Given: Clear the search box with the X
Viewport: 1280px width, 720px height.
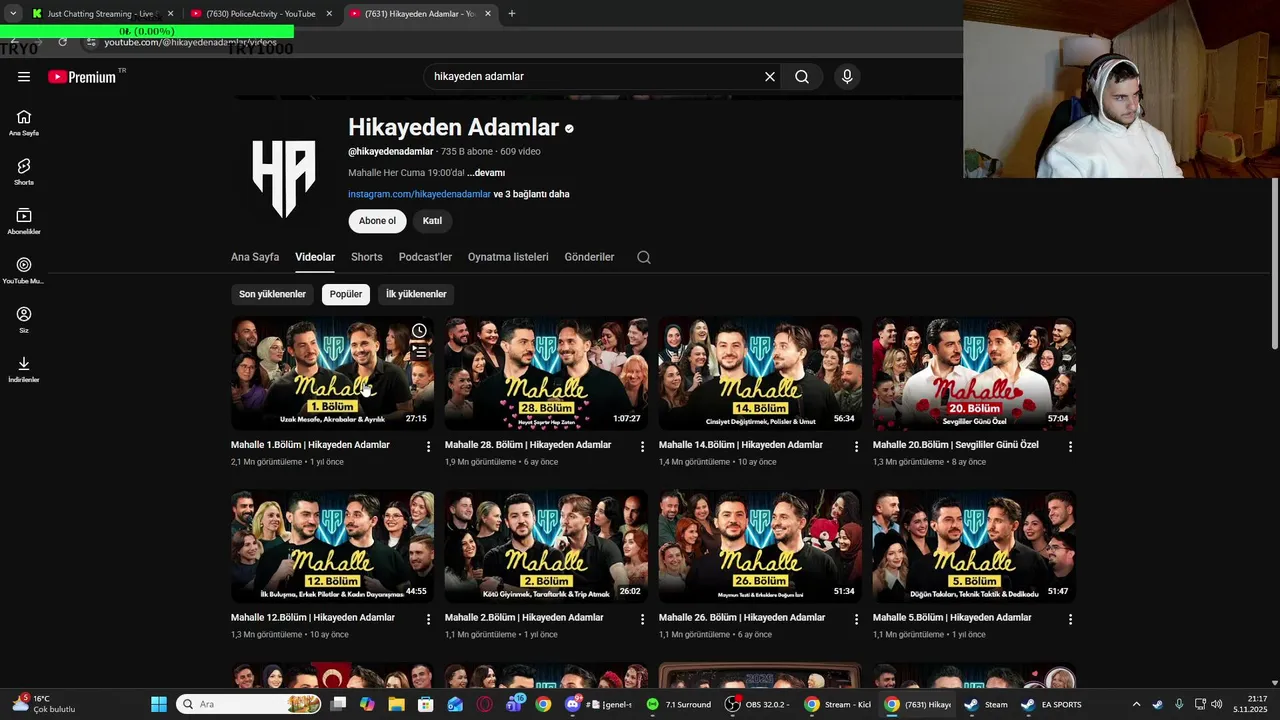Looking at the screenshot, I should coord(770,77).
